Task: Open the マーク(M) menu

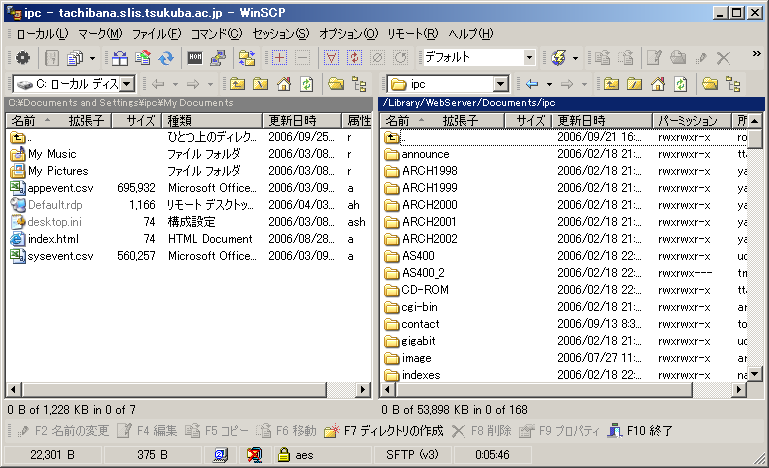Action: point(100,34)
